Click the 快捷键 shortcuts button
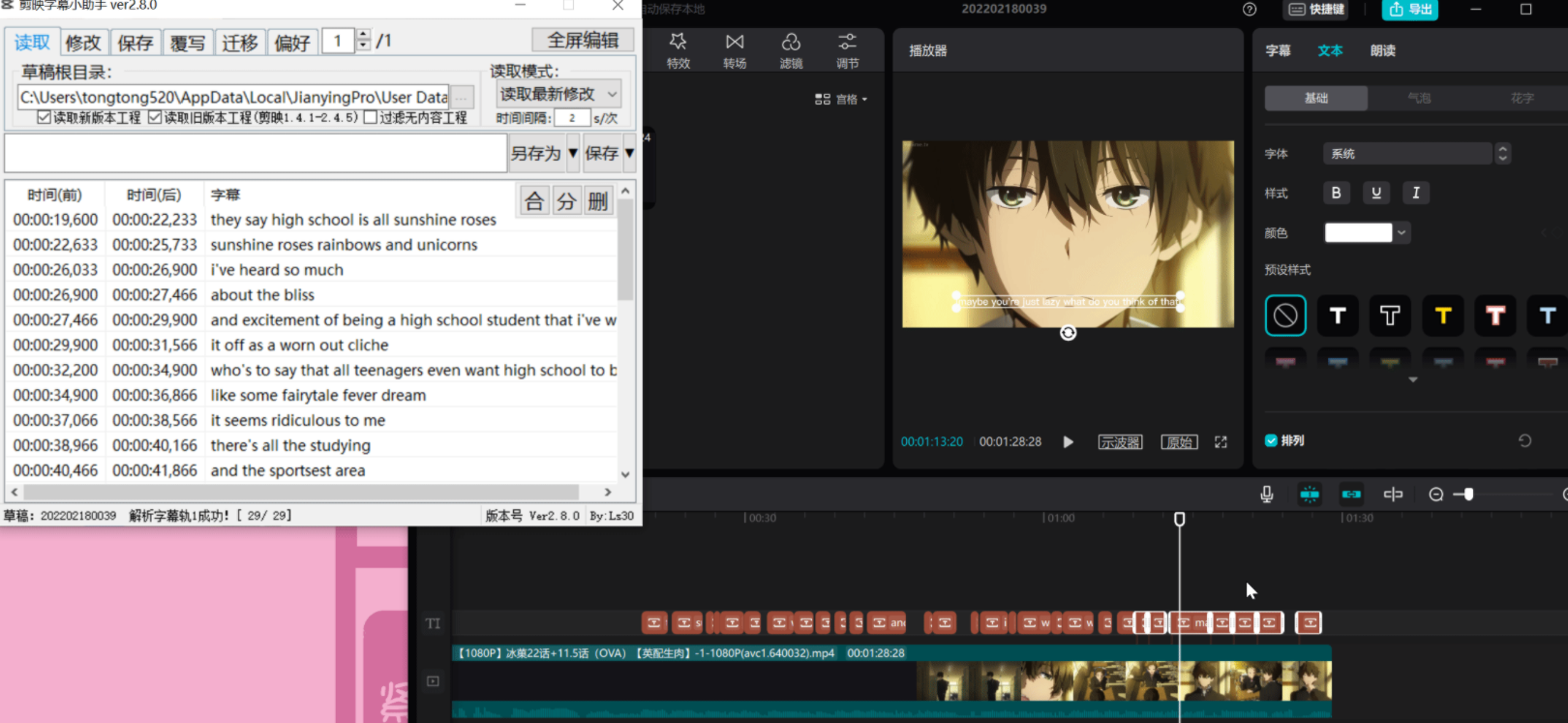The image size is (1568, 723). click(1317, 10)
